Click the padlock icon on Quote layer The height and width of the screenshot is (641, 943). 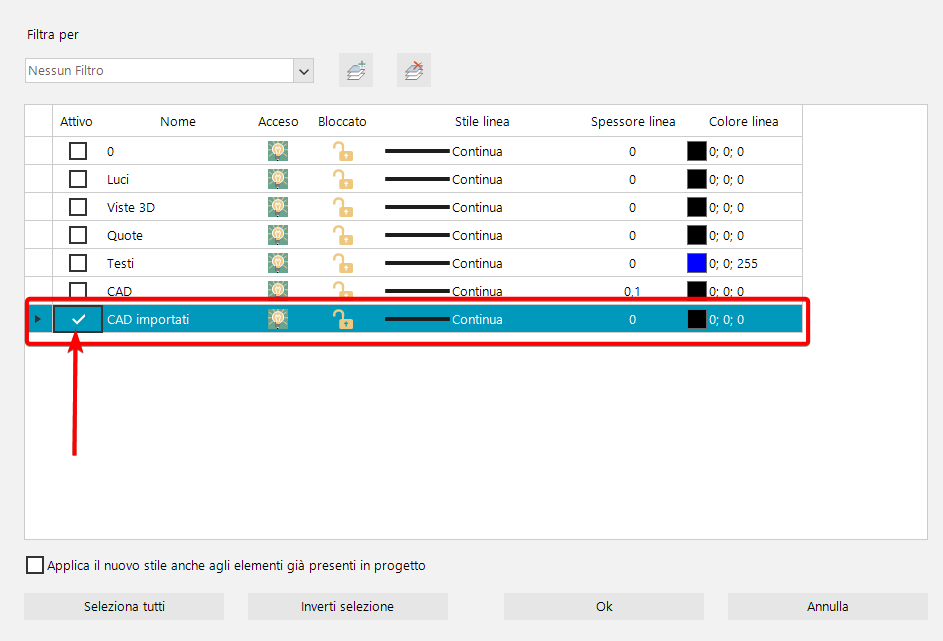(343, 235)
